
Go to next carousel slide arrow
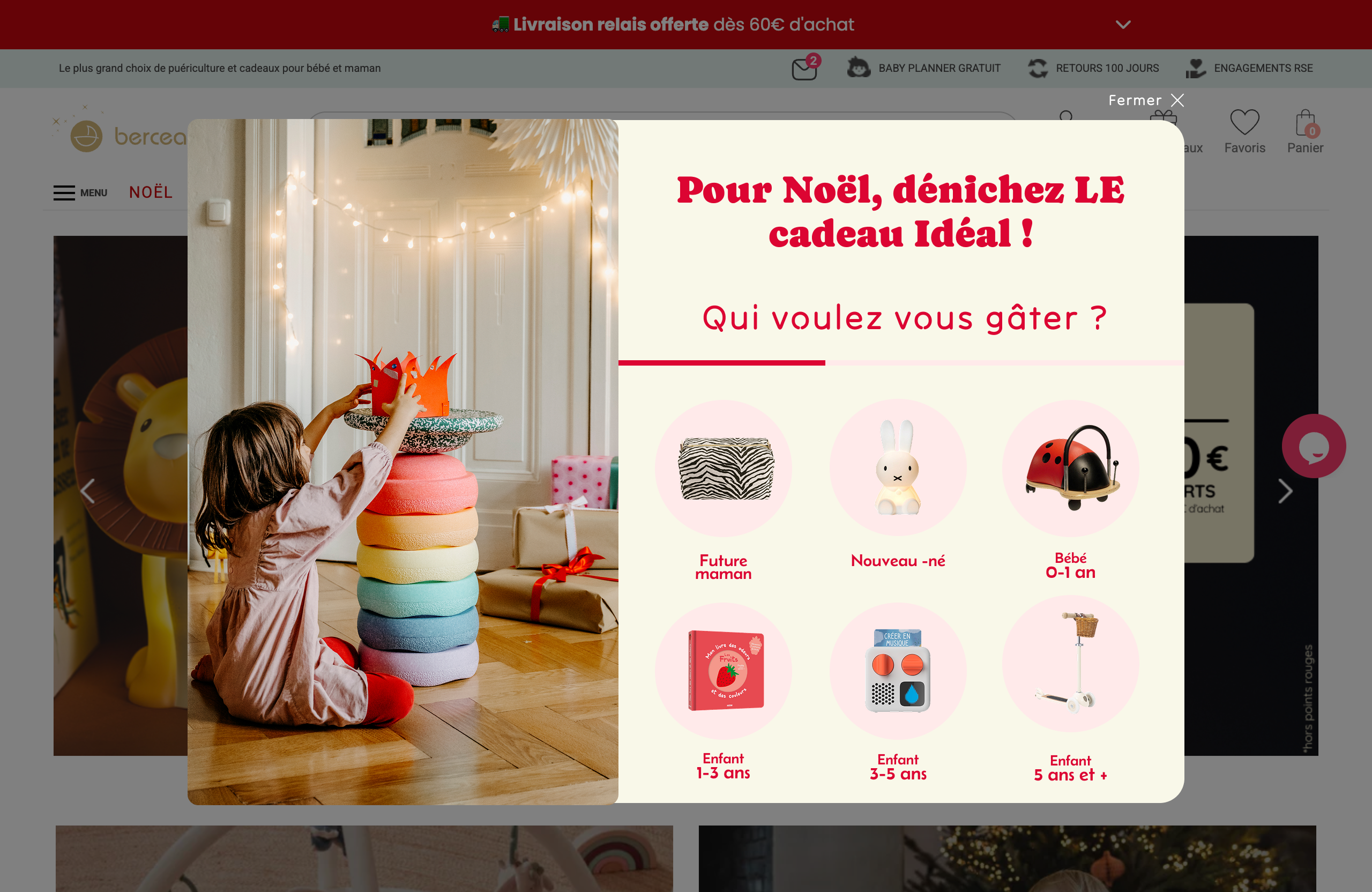tap(1285, 490)
